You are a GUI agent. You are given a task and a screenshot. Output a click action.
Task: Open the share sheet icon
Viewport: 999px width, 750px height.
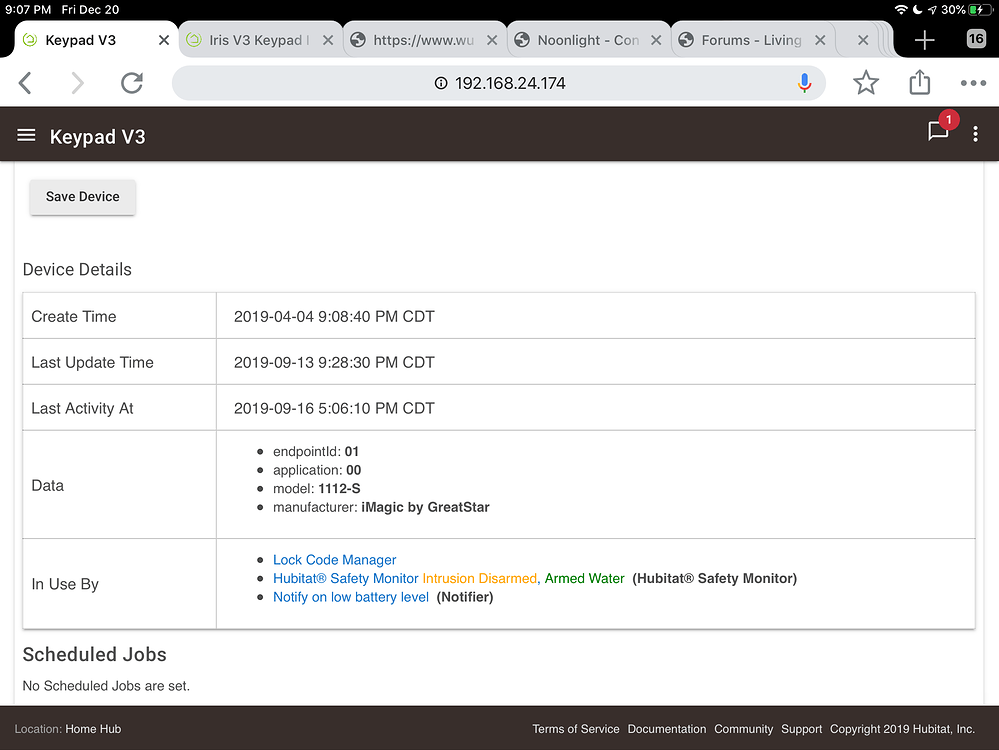pyautogui.click(x=920, y=83)
